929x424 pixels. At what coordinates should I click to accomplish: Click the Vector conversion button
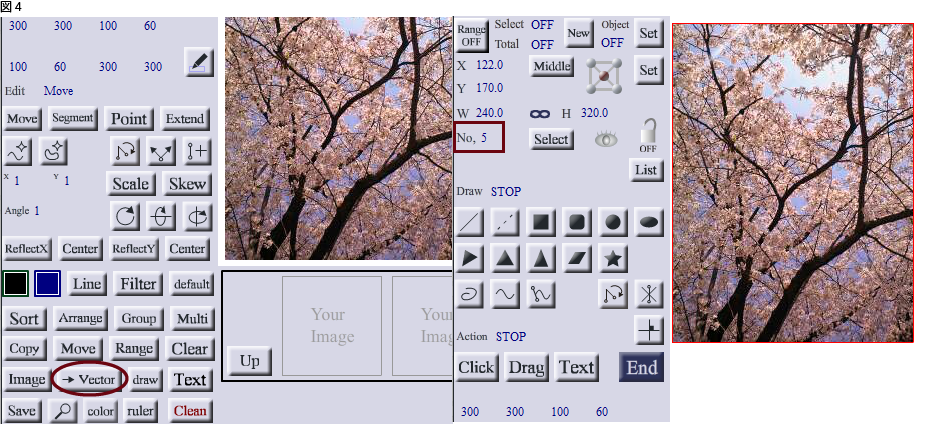point(89,380)
